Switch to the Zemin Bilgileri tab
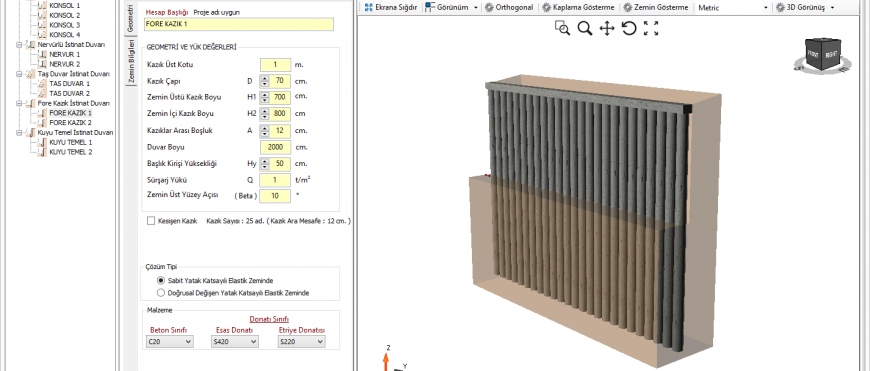The width and height of the screenshot is (870, 371). 131,62
